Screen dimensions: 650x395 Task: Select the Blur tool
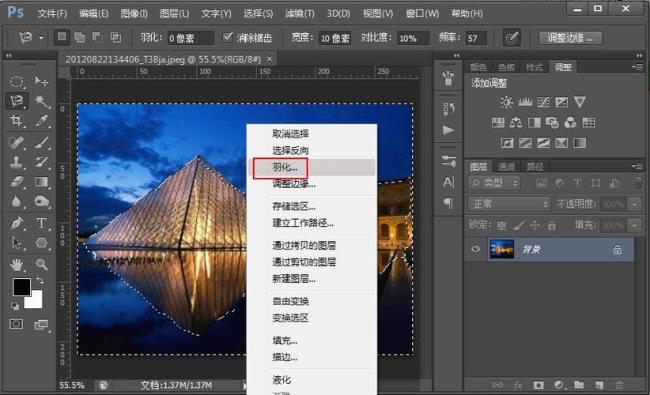click(17, 201)
